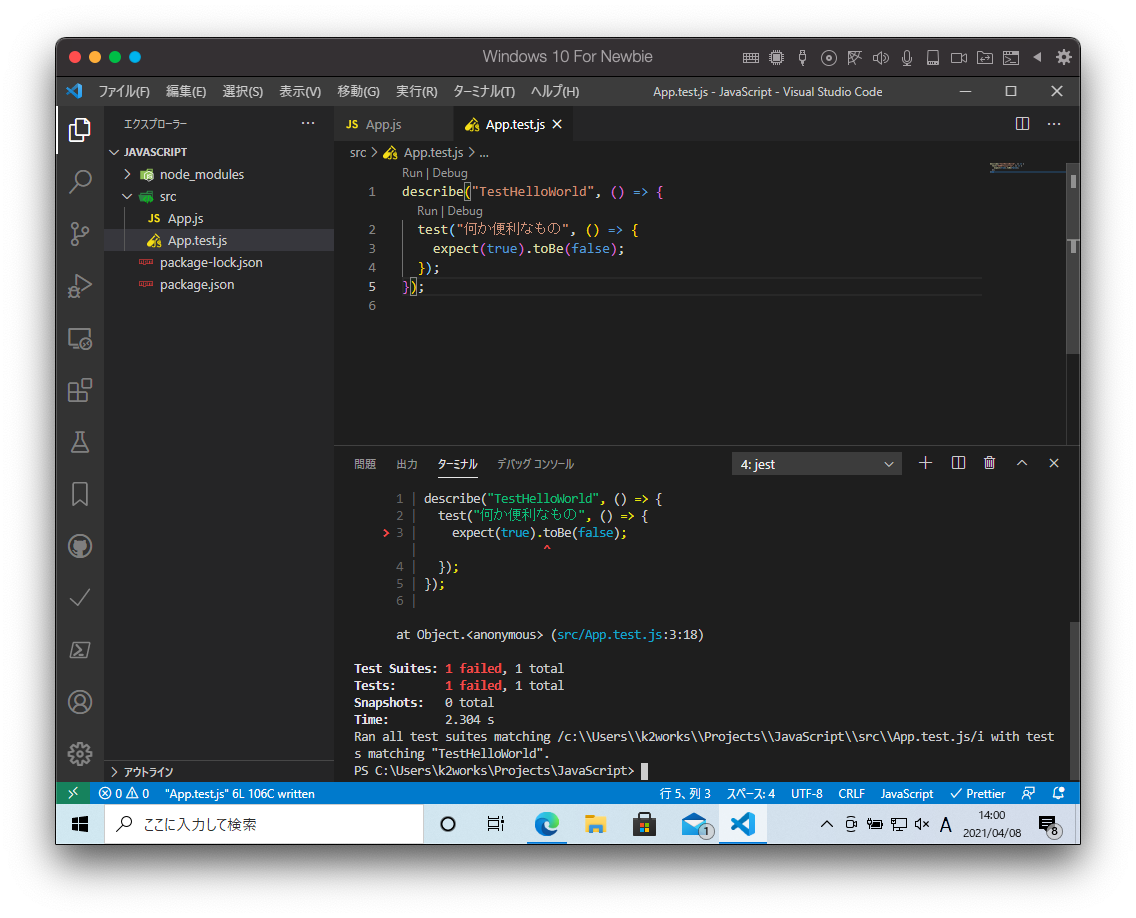Open the ターミナル(T) menu

coord(484,91)
